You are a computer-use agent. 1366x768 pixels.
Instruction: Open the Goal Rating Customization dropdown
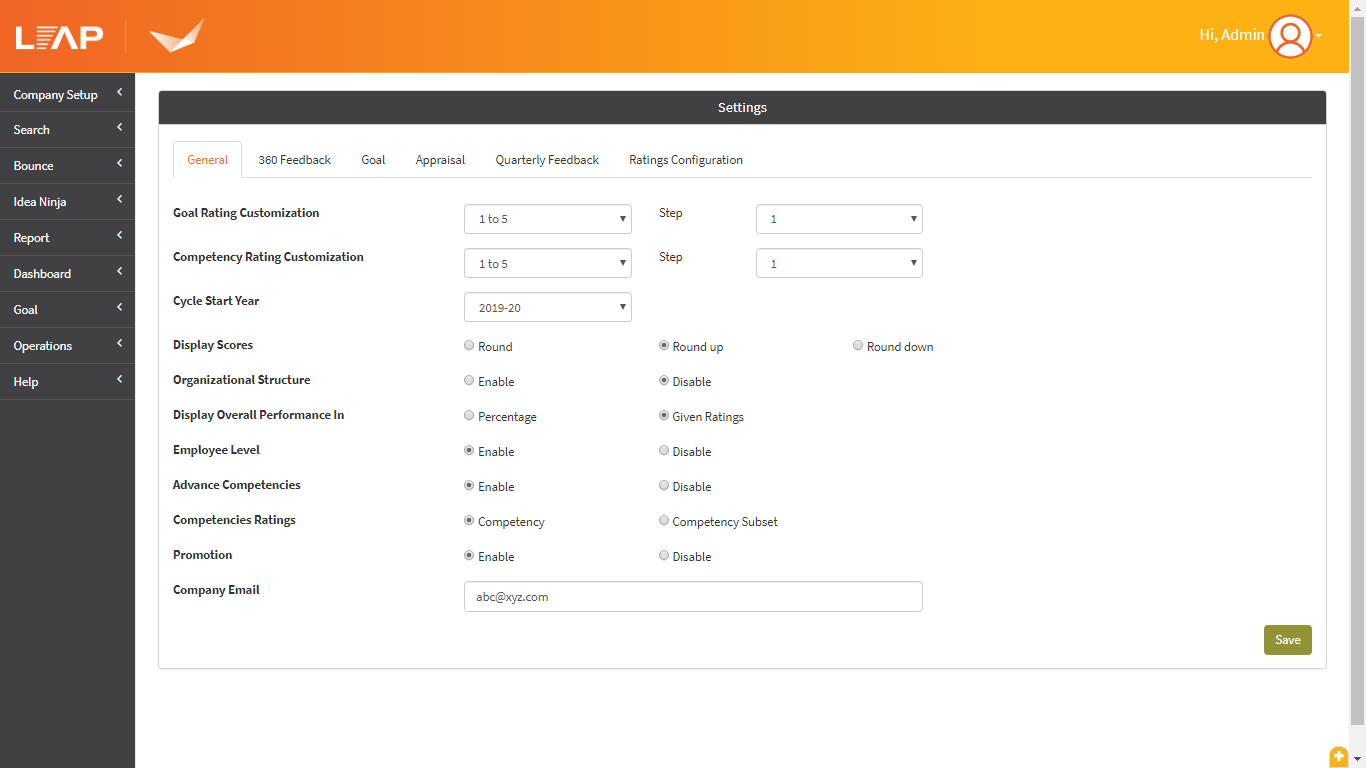point(547,218)
